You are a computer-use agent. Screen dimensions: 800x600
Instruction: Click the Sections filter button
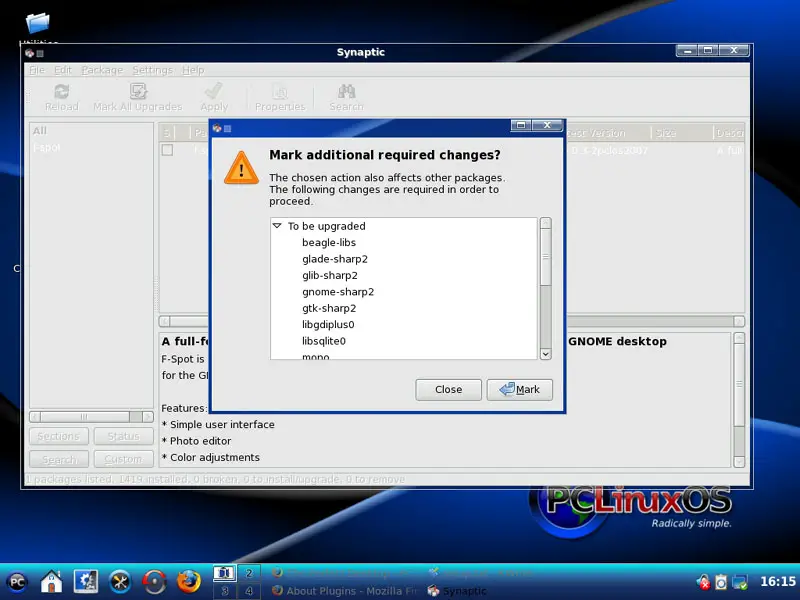(x=59, y=436)
